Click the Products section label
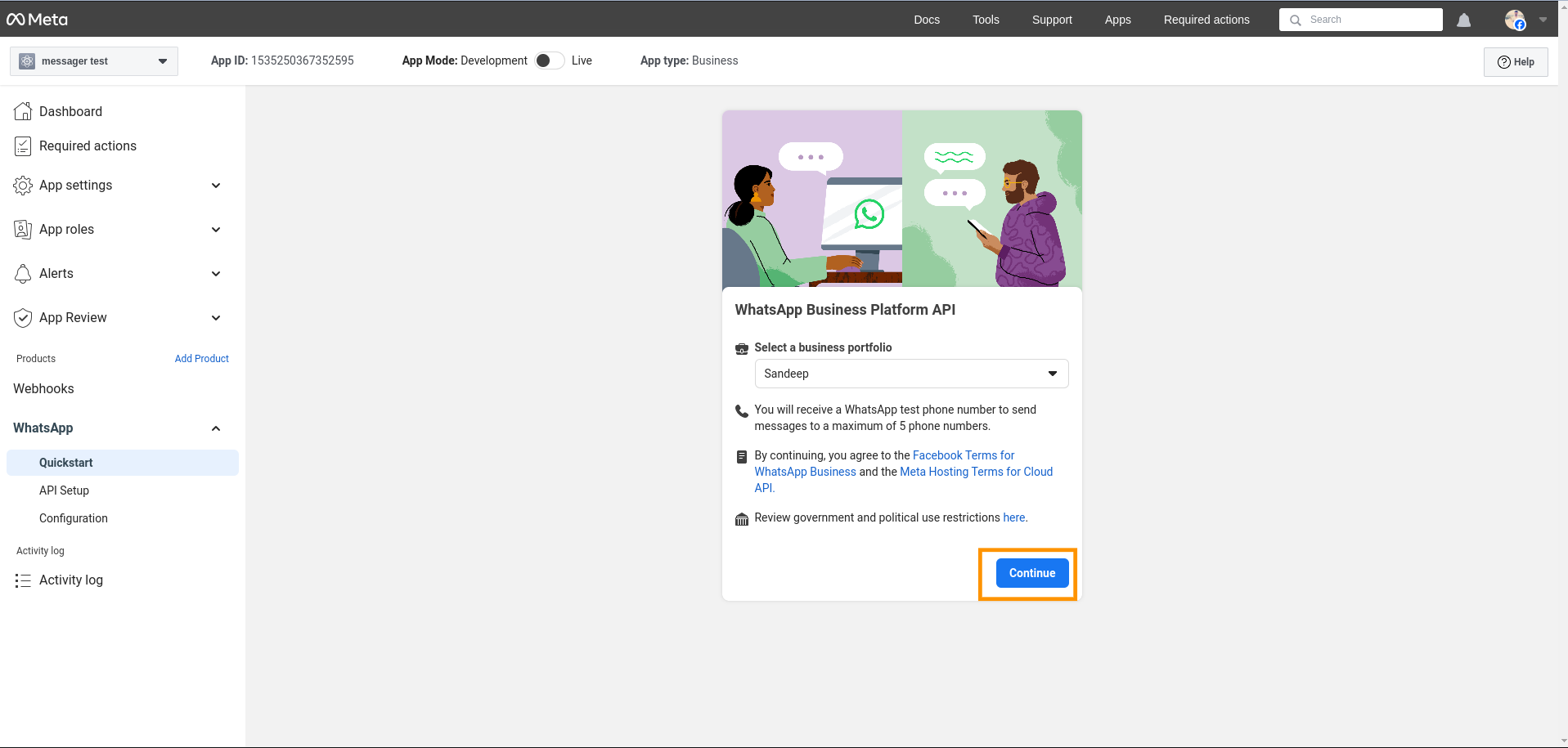 [x=36, y=359]
